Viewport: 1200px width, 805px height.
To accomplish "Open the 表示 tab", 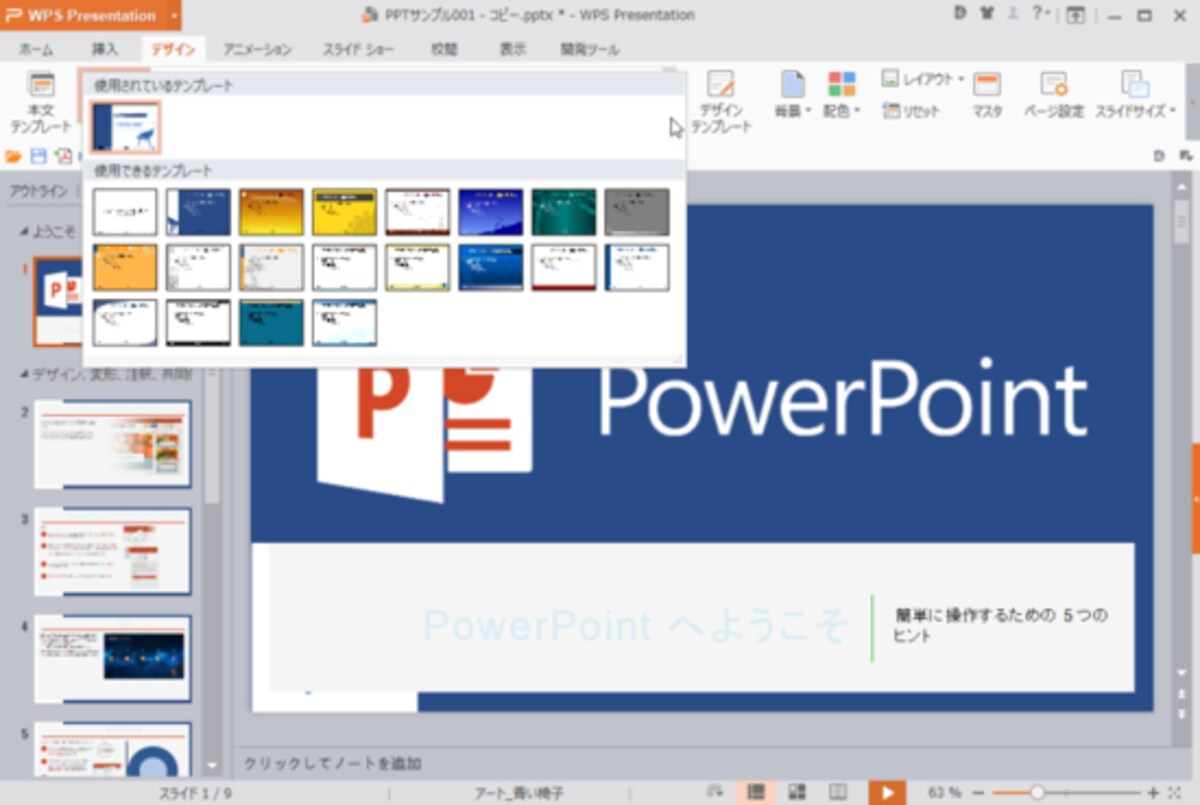I will [513, 49].
